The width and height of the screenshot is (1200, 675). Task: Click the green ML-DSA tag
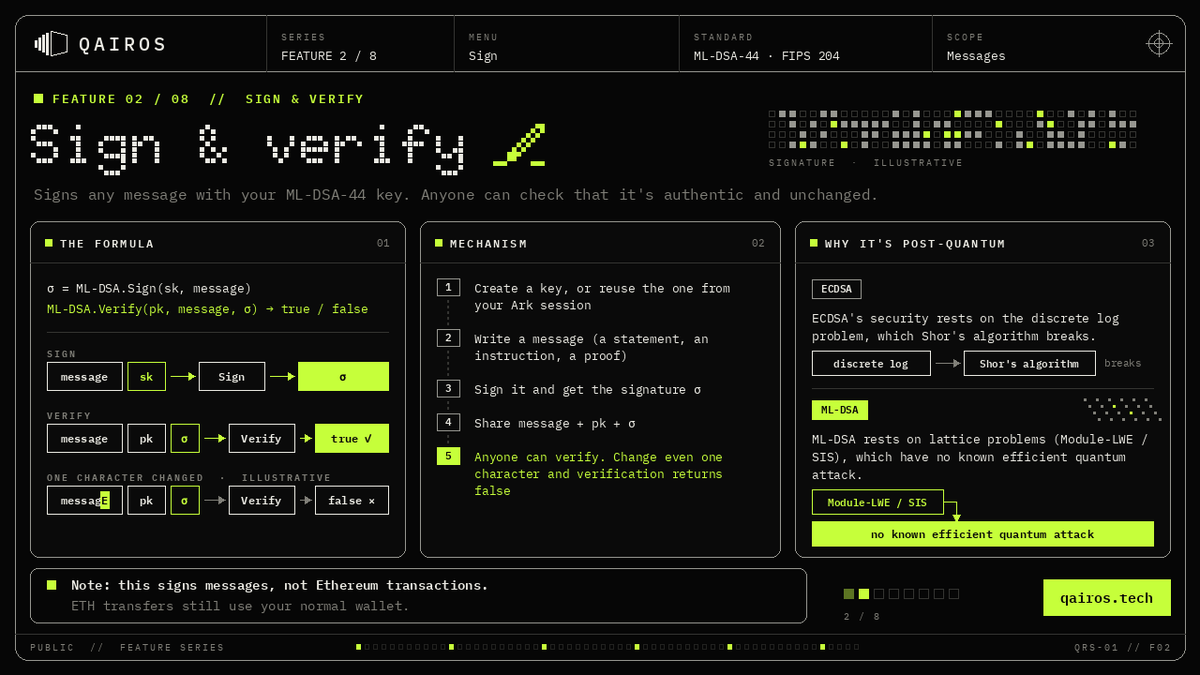point(840,410)
